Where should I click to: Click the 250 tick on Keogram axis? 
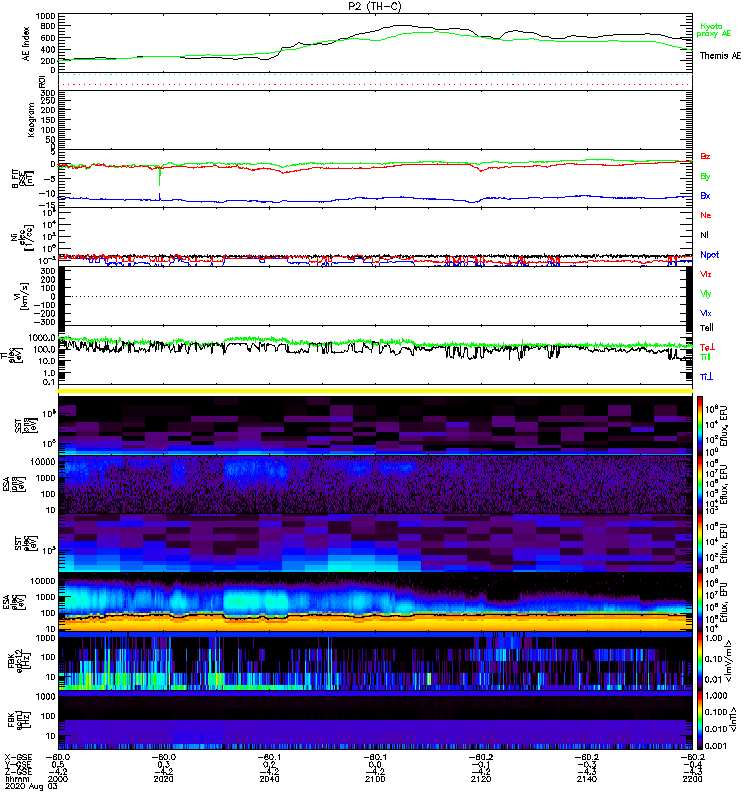click(x=48, y=101)
